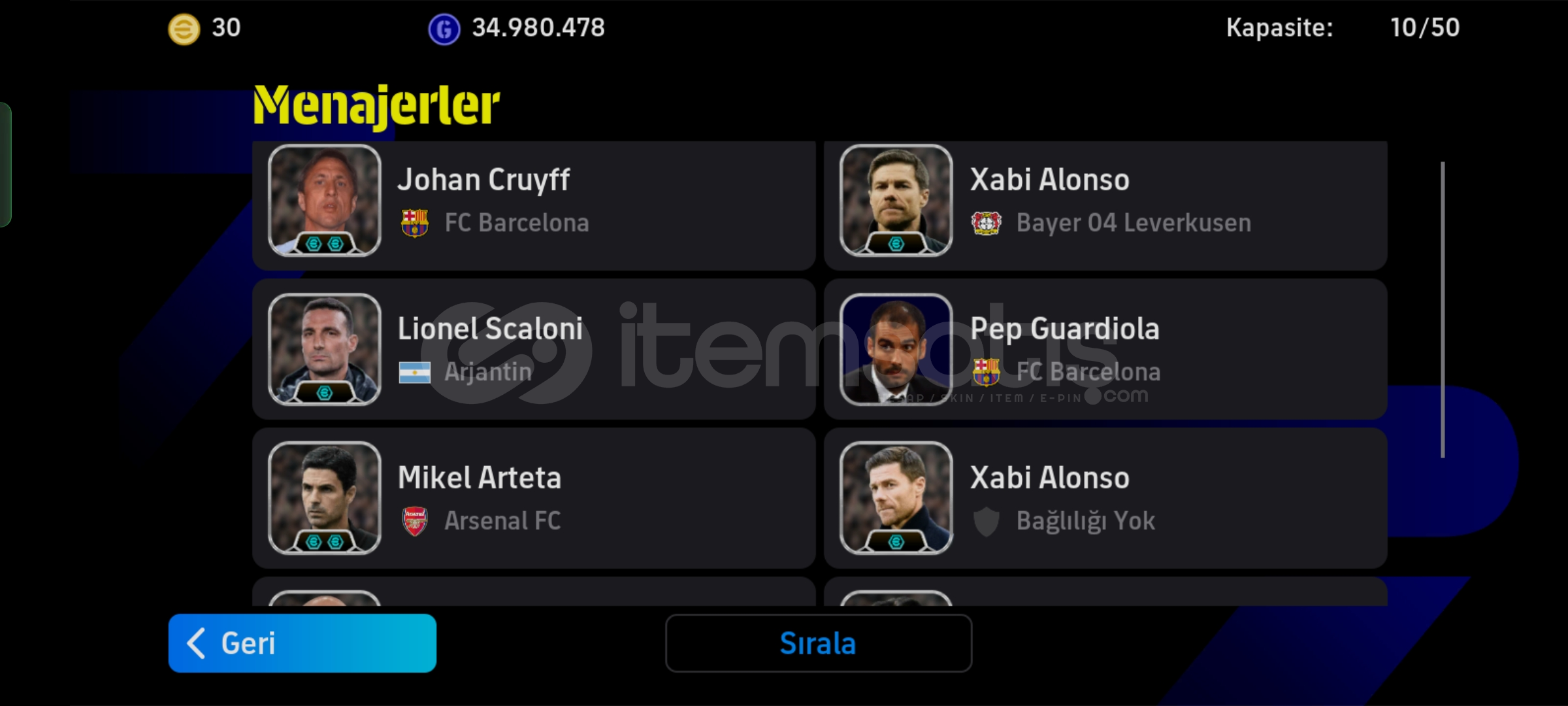Screen dimensions: 1568x706
Task: Tap the grey shield icon beside Bağlılığı Yok
Action: coord(986,522)
